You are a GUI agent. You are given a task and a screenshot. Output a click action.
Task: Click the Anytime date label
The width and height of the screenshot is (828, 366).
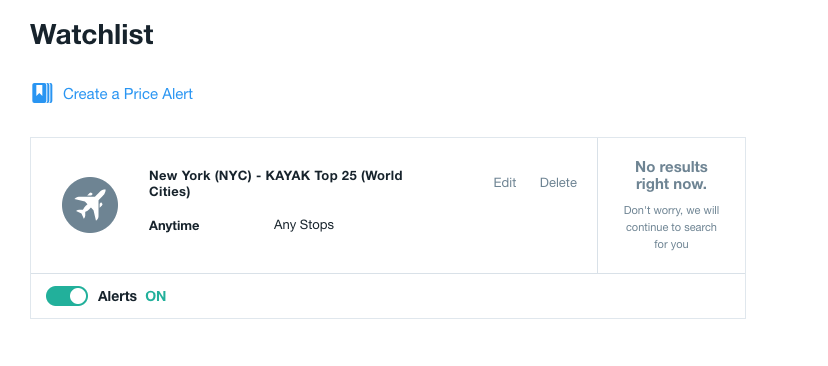(174, 226)
